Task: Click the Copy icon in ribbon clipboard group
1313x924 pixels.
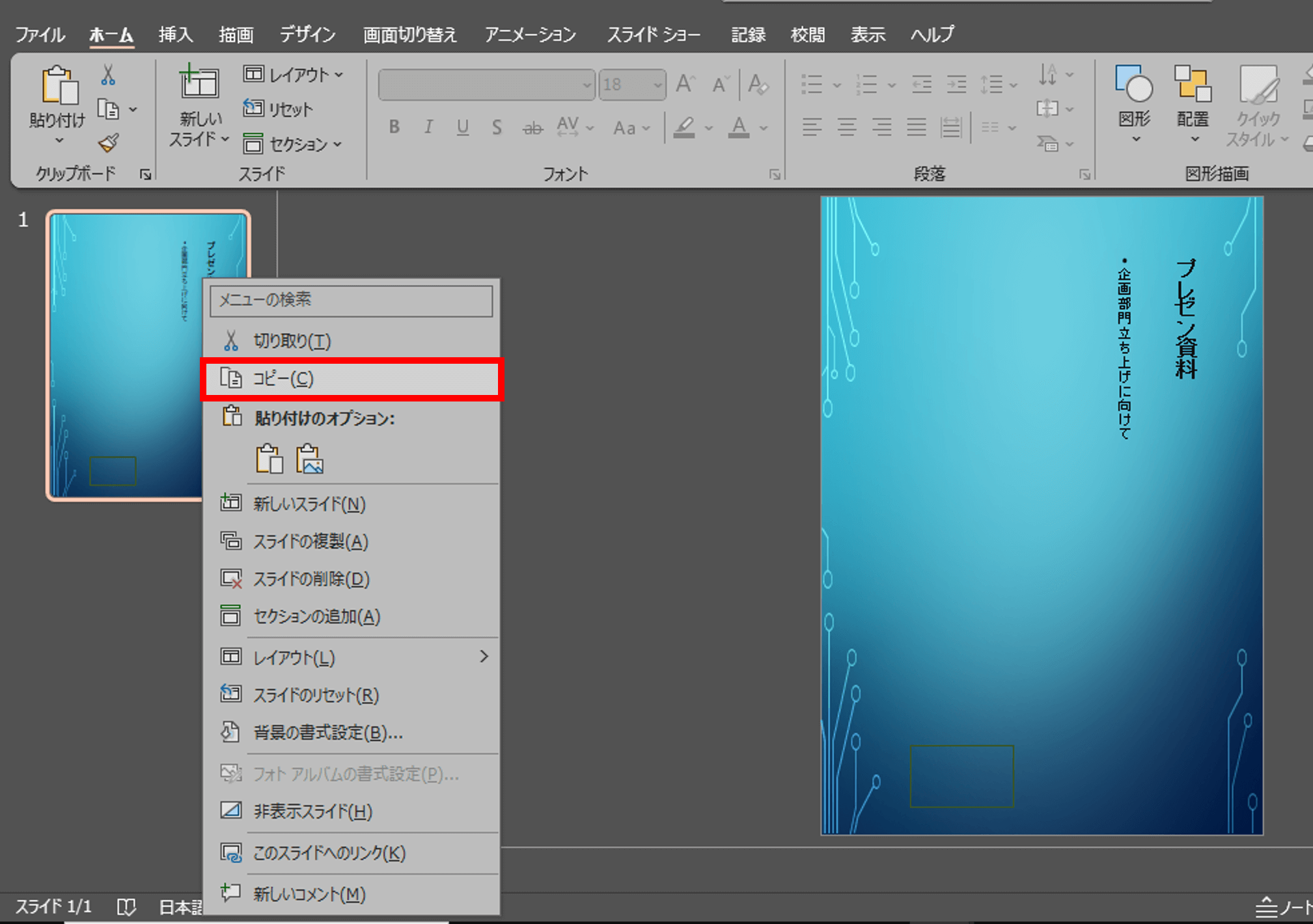Action: click(108, 110)
